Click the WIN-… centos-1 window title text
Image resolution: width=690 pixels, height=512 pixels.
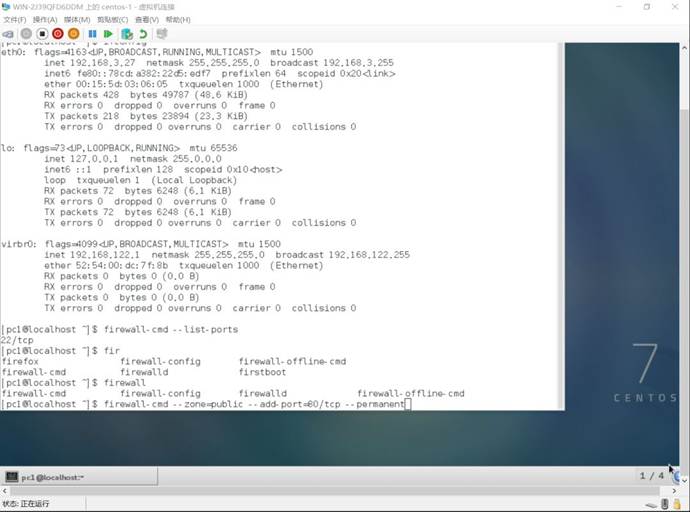tap(93, 7)
